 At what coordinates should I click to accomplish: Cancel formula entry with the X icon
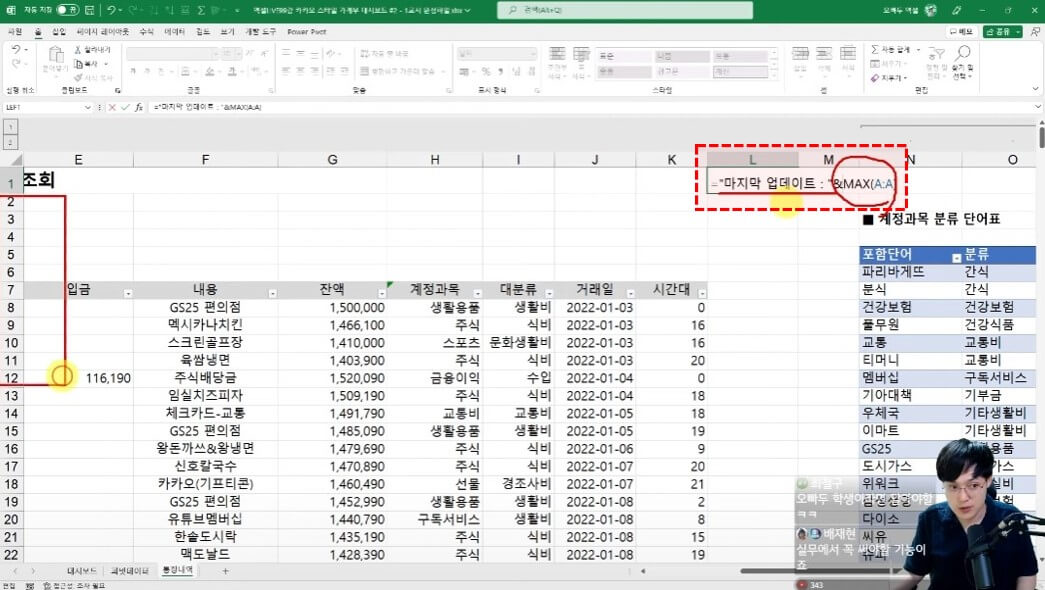point(112,107)
